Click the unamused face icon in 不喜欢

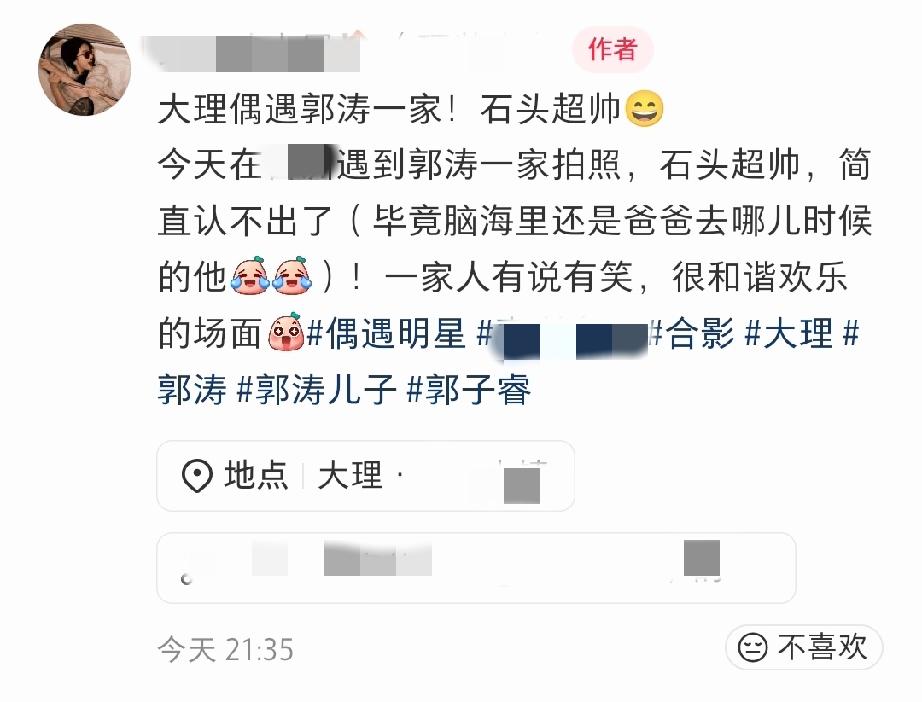coord(752,648)
